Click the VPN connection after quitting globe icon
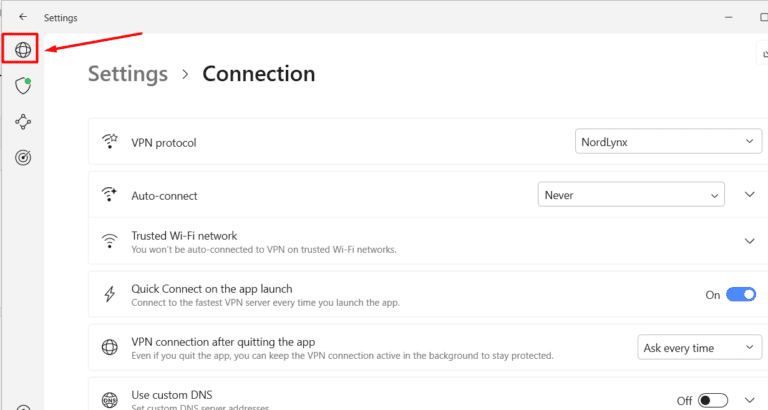768x410 pixels. (110, 348)
